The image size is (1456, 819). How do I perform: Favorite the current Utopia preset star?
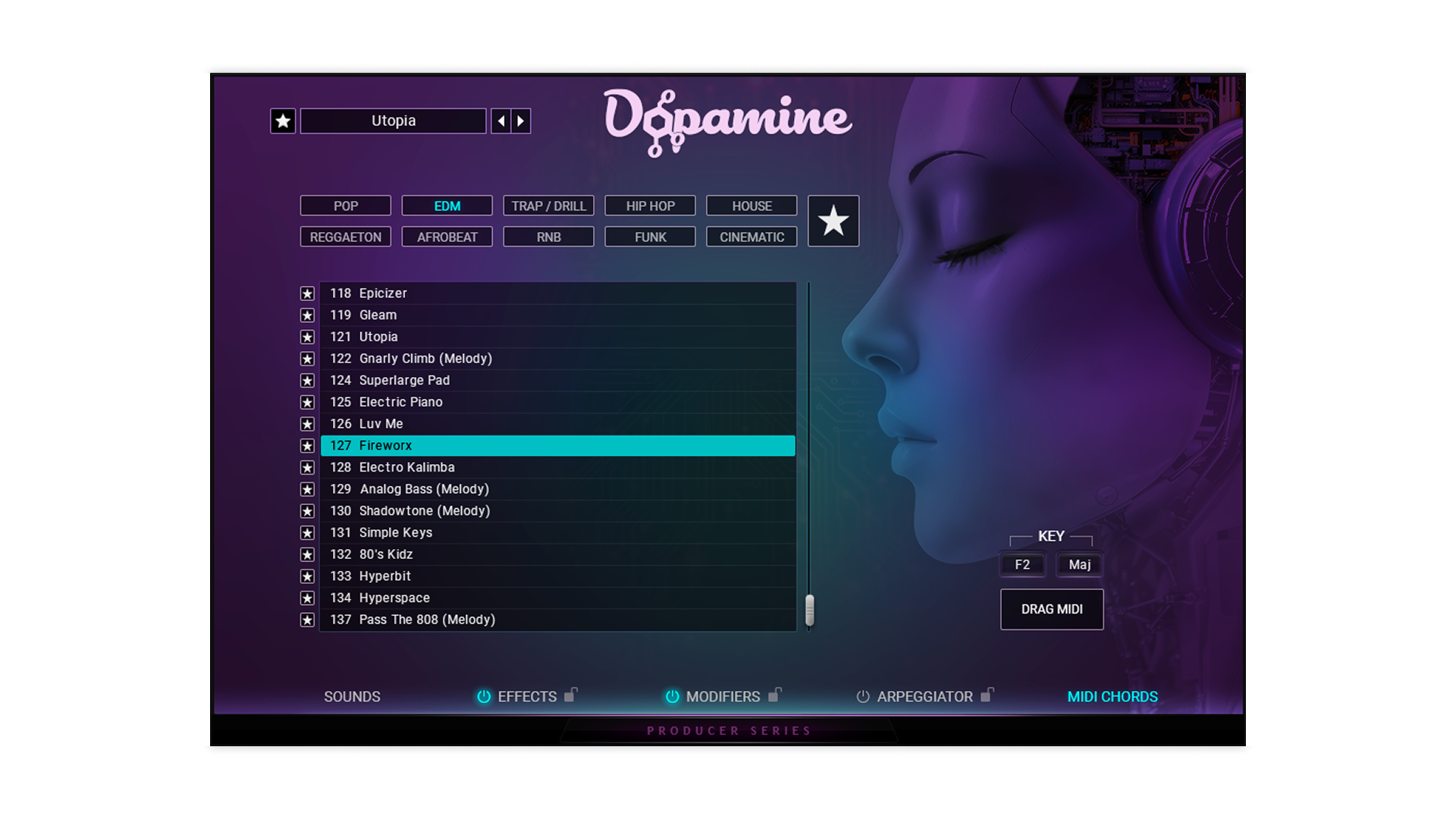coord(283,121)
